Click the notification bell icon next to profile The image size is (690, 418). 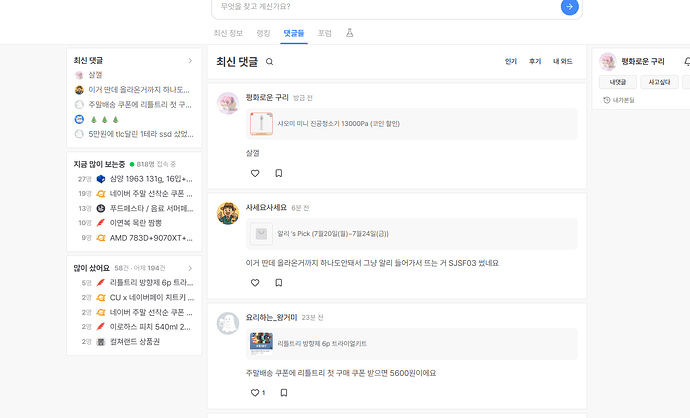[687, 62]
